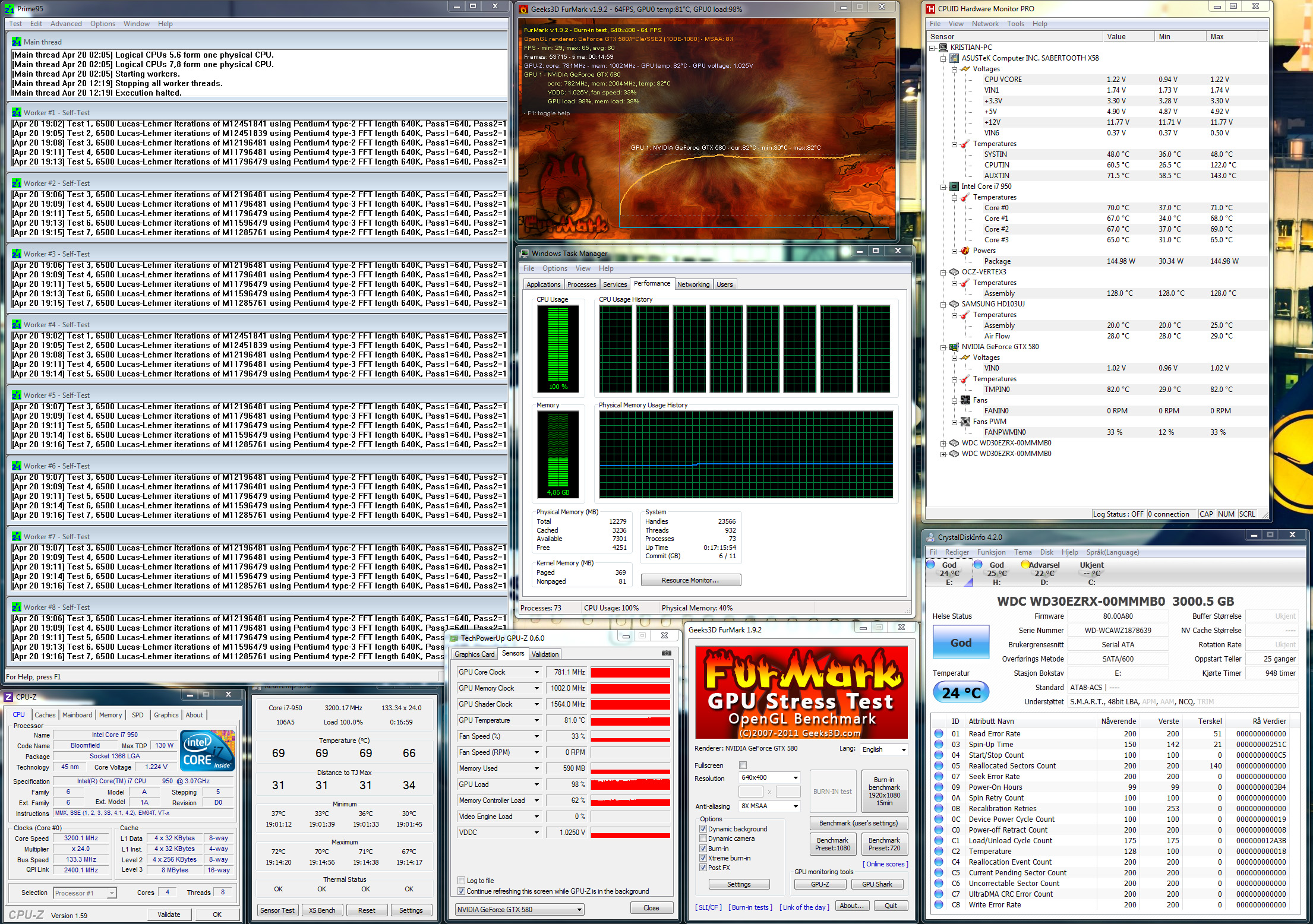Uncheck Post FX option
The width and height of the screenshot is (1313, 924).
point(703,868)
